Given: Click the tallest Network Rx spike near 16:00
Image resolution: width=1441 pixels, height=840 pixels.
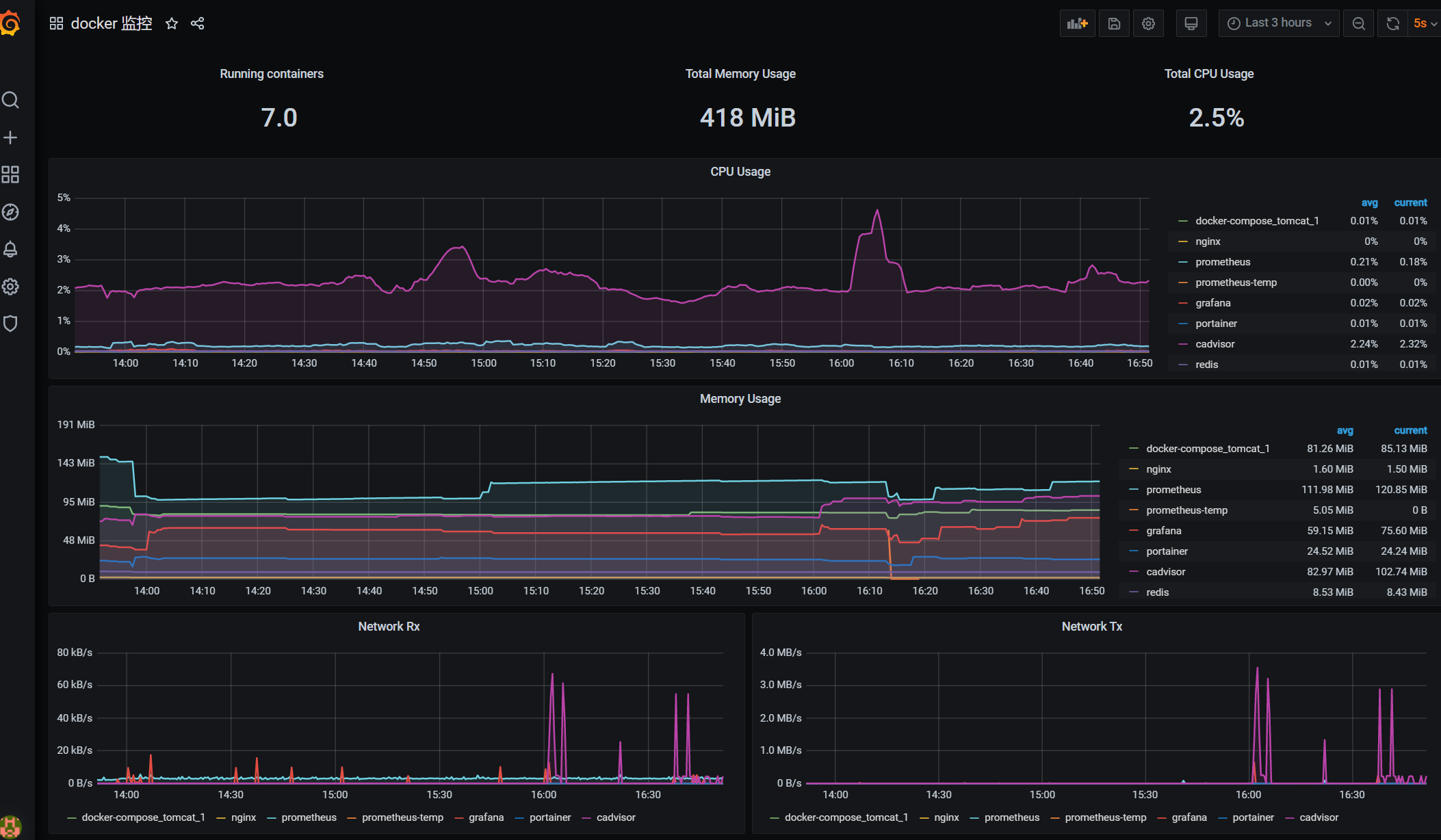Looking at the screenshot, I should [552, 674].
